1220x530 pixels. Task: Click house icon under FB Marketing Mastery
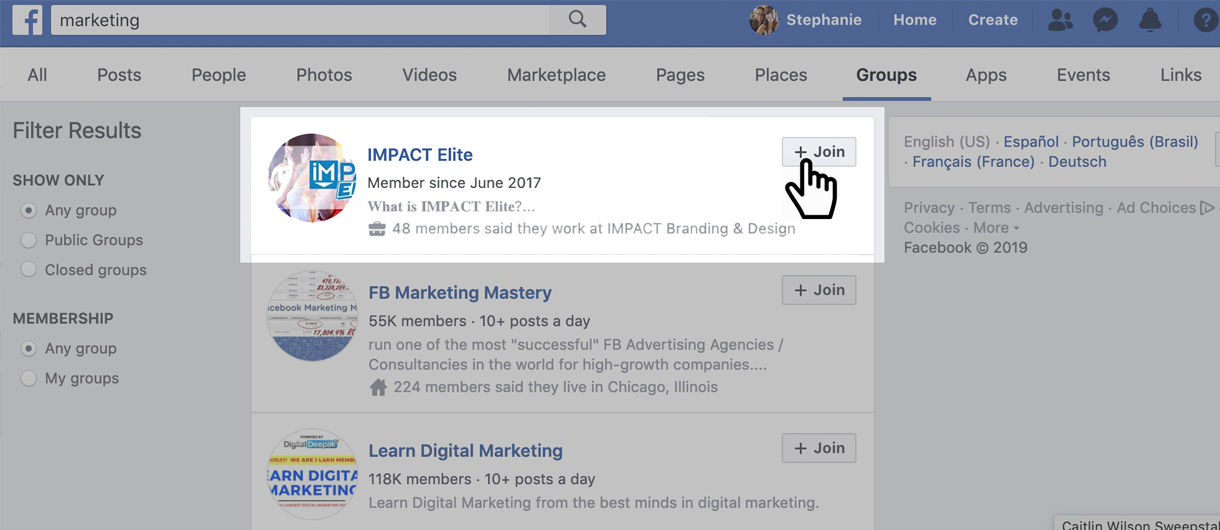click(378, 387)
